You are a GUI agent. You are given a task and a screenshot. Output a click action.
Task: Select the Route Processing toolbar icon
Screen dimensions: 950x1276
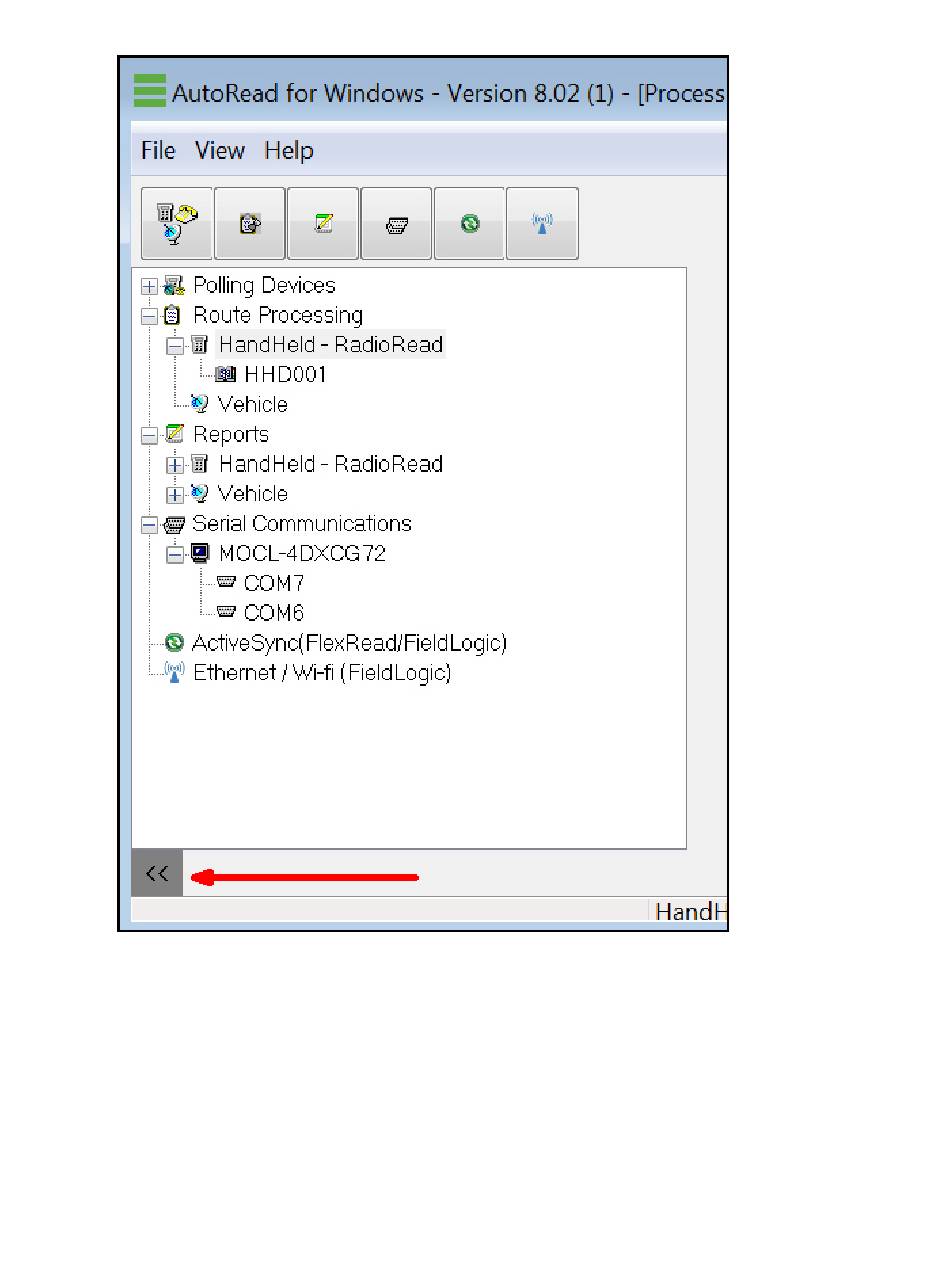pos(250,223)
